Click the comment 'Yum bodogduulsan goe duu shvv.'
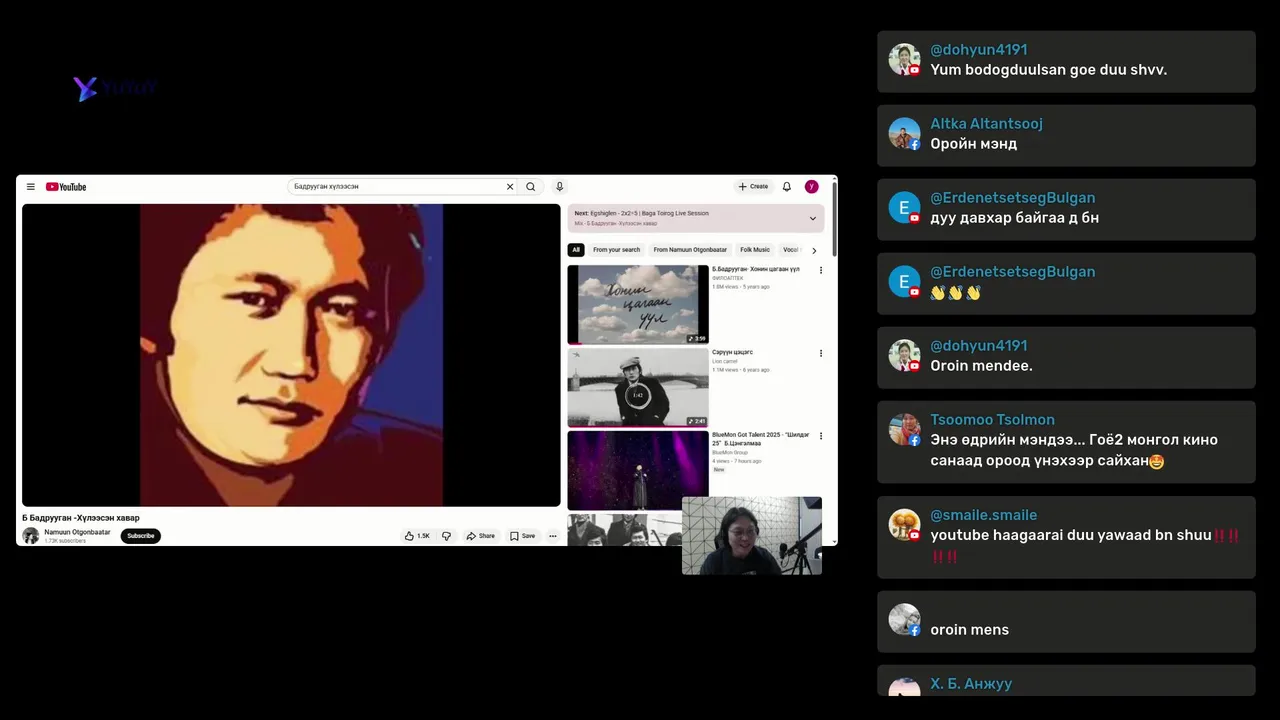The height and width of the screenshot is (720, 1280). pos(1048,70)
